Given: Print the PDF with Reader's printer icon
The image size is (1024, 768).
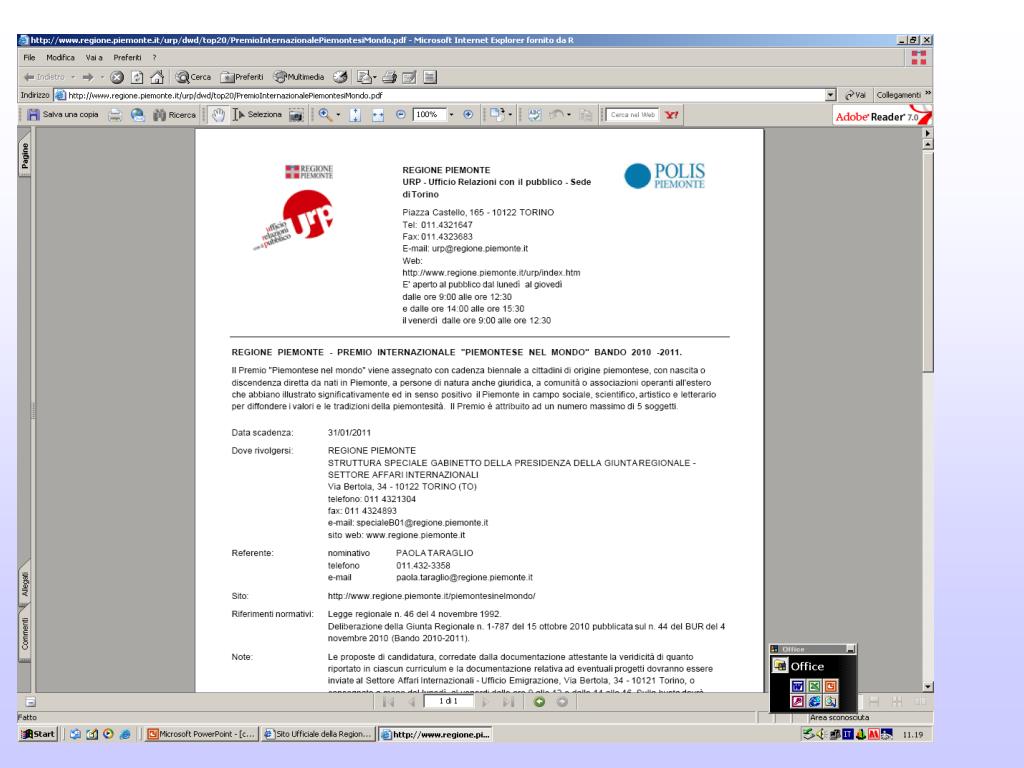Looking at the screenshot, I should 115,115.
